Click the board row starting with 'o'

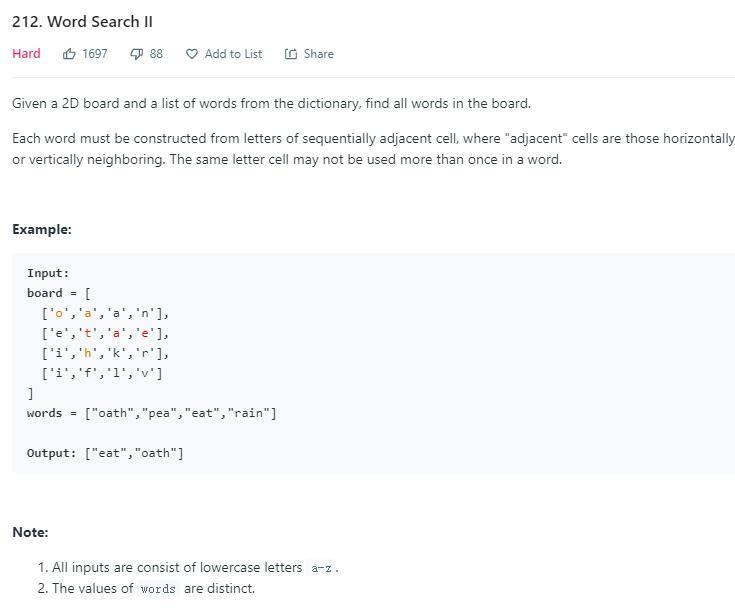(x=105, y=313)
